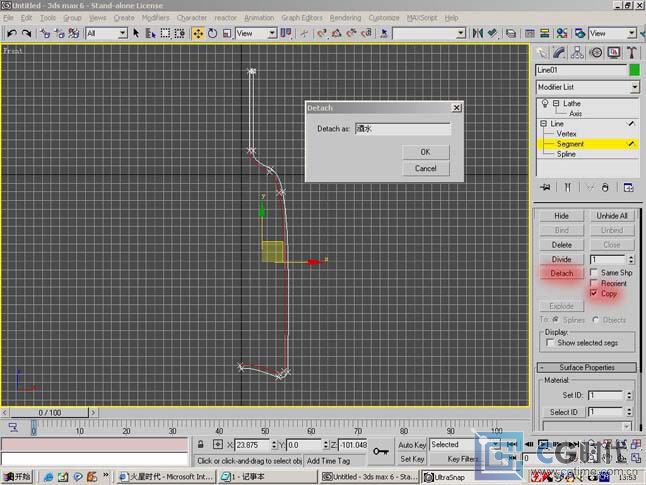This screenshot has height=485, width=646.
Task: Select the Objects radio button
Action: tap(596, 320)
